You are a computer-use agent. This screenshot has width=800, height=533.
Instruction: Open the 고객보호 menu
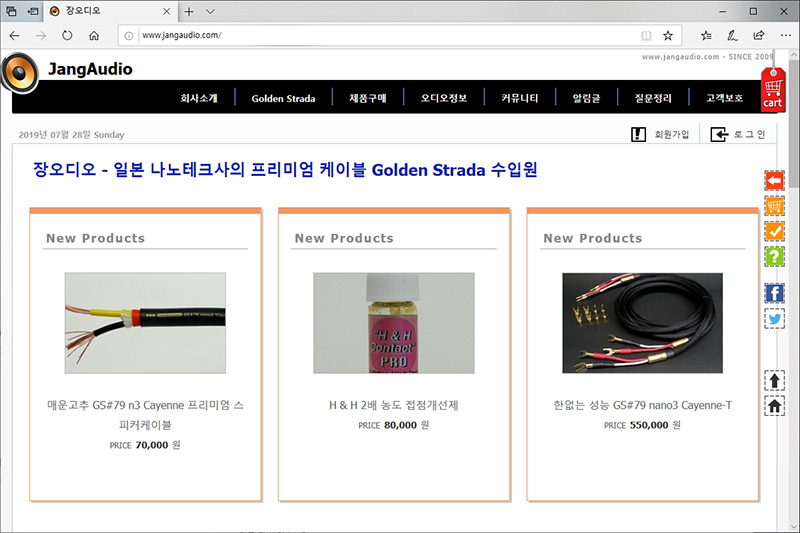point(724,98)
